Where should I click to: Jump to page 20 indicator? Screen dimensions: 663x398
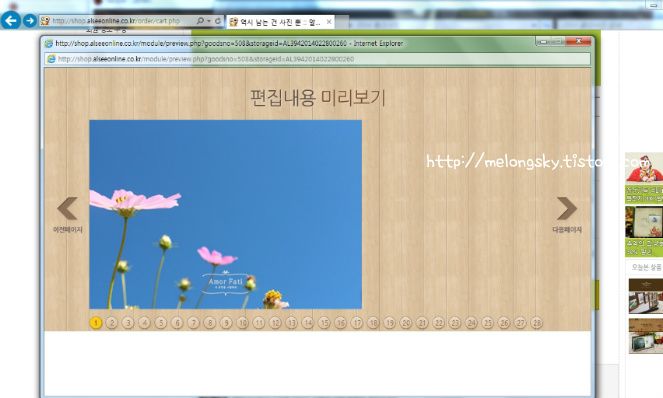pos(406,323)
